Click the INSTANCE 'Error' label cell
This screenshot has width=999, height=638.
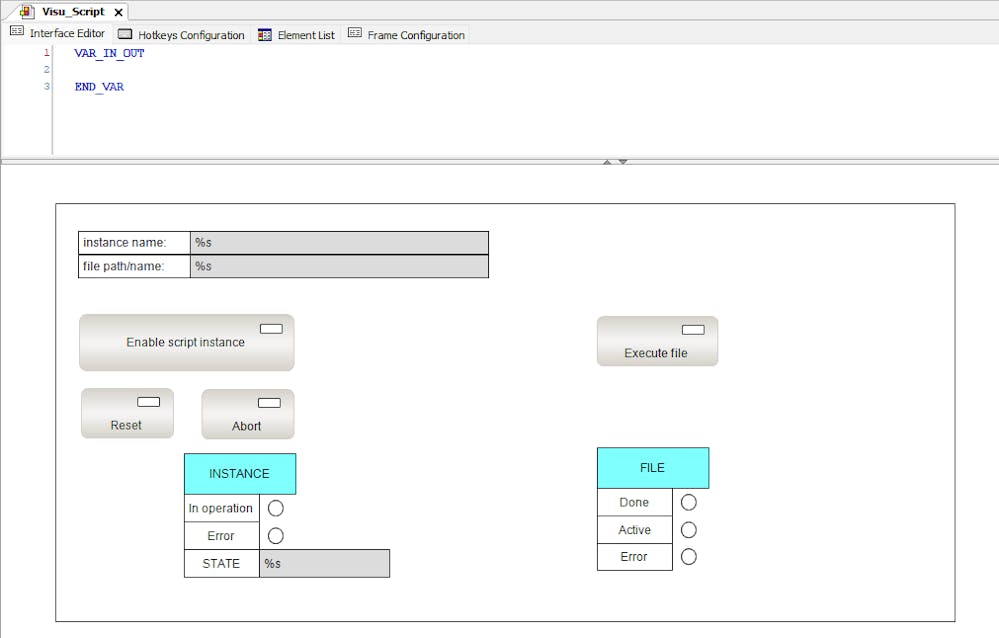(x=222, y=536)
